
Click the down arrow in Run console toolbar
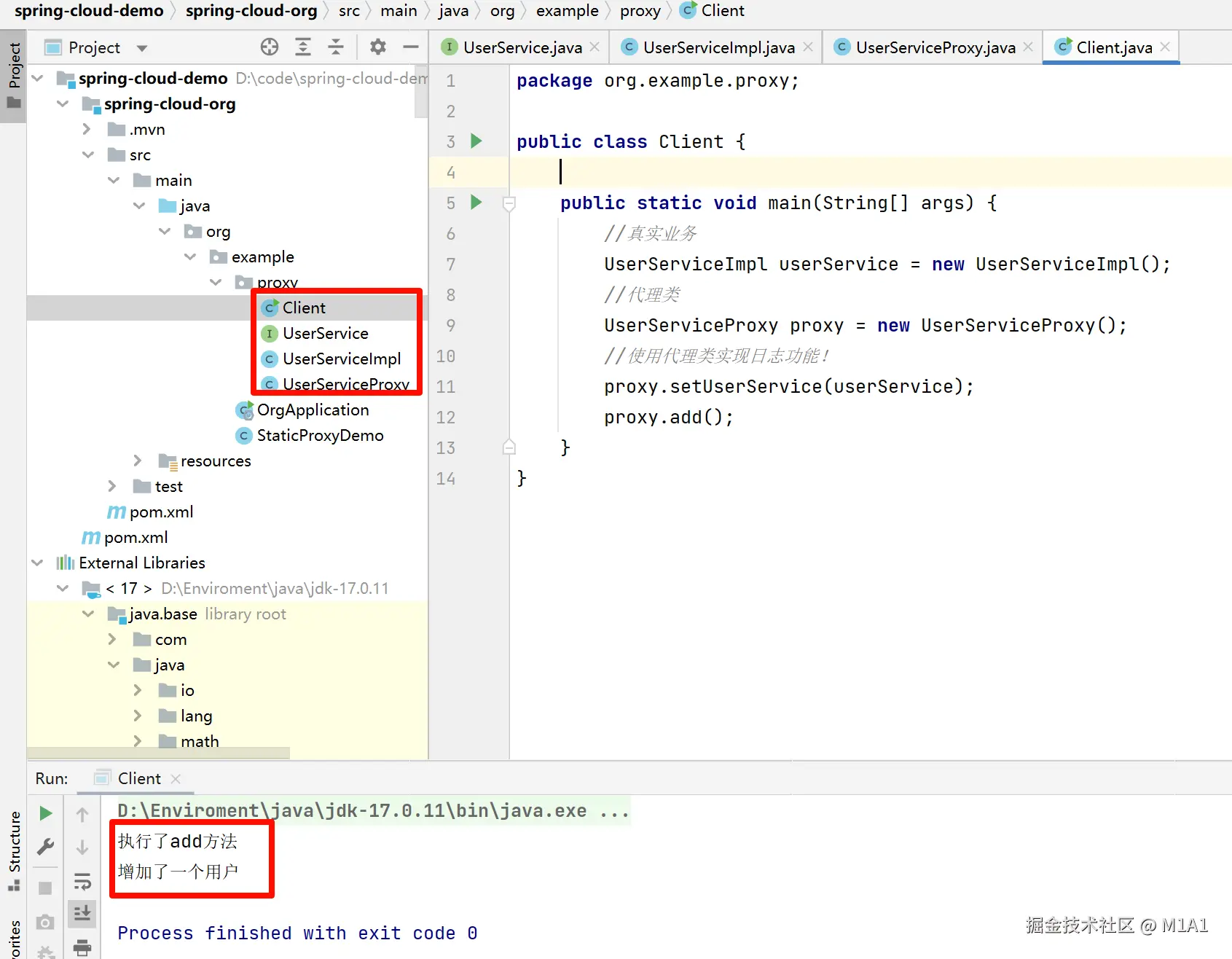(82, 848)
